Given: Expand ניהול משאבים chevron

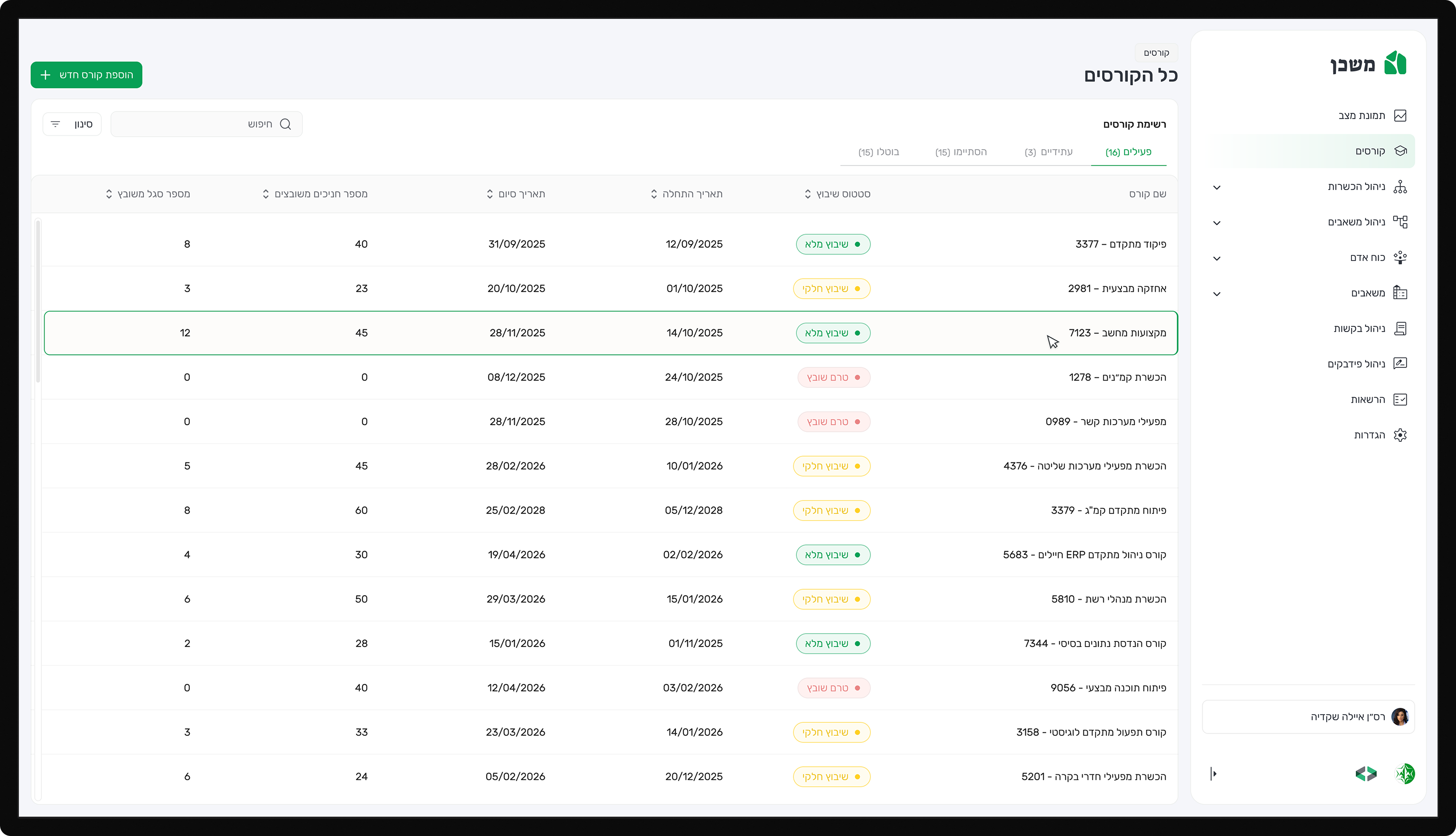Looking at the screenshot, I should [1217, 223].
